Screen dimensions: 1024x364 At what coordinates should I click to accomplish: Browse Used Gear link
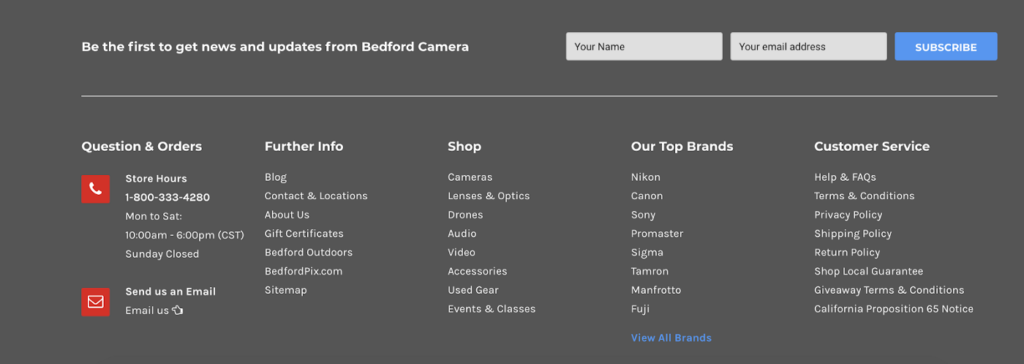tap(473, 290)
